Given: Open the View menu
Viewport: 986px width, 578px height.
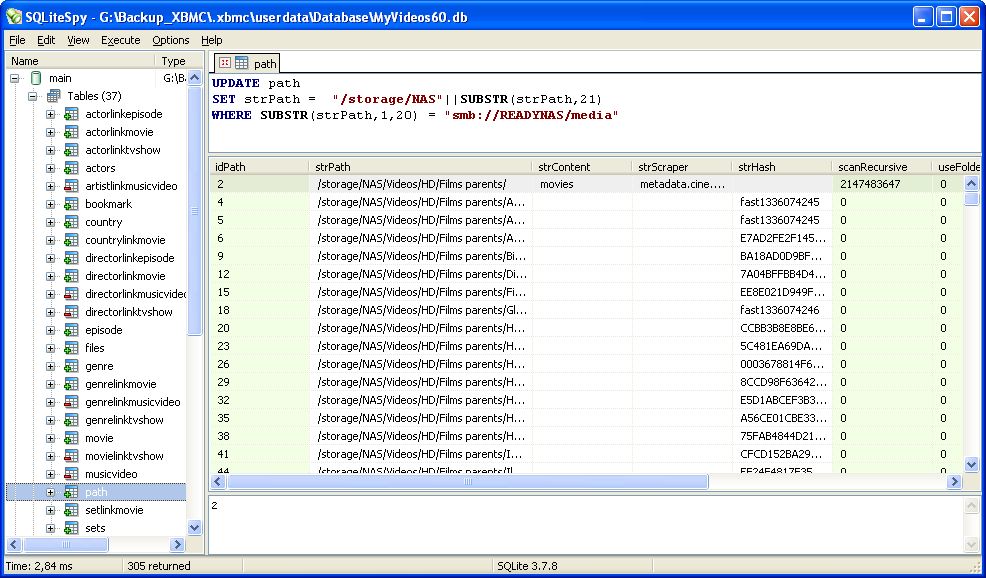Looking at the screenshot, I should pyautogui.click(x=78, y=40).
